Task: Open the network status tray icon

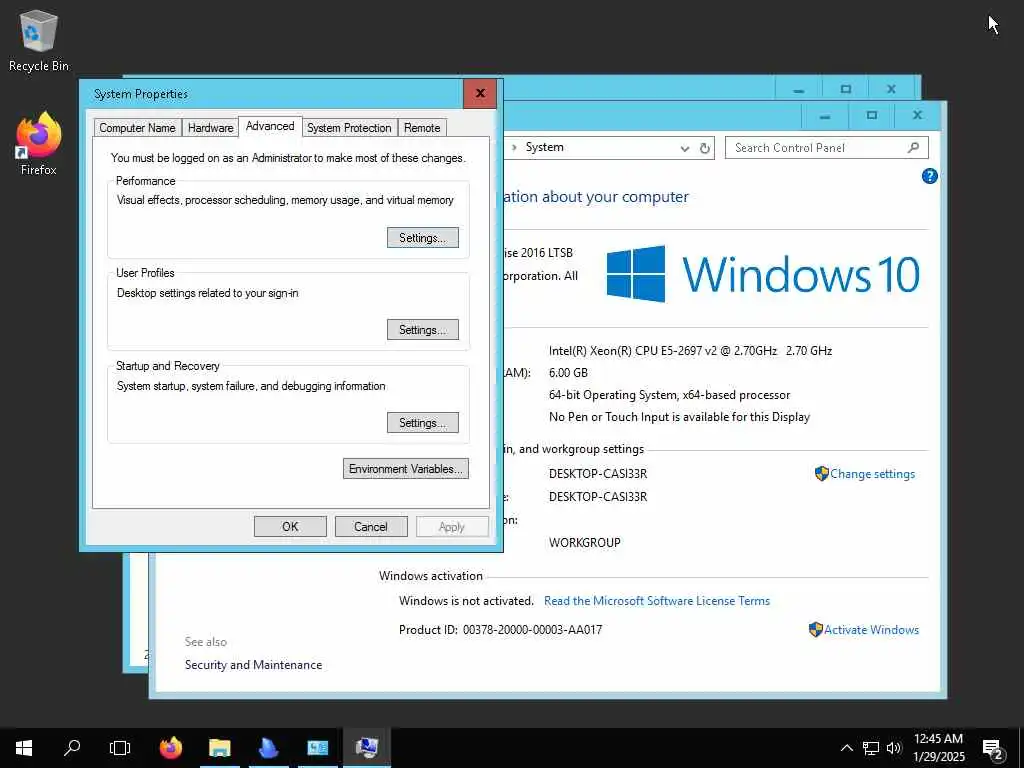Action: pos(871,748)
